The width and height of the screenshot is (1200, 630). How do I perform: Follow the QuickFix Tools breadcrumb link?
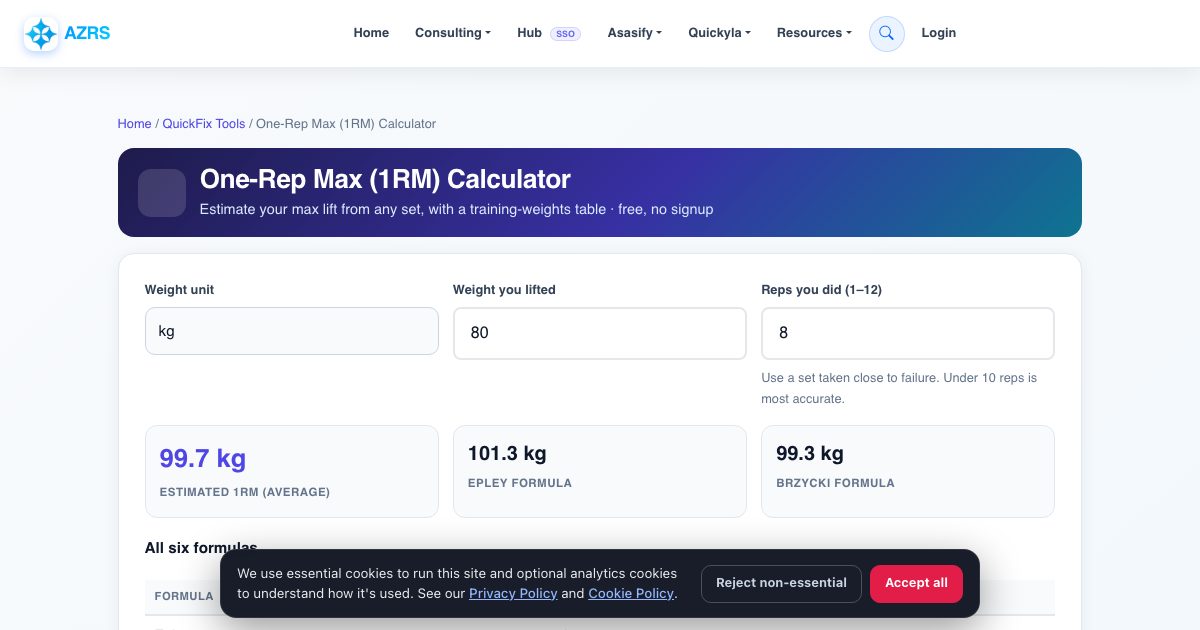pyautogui.click(x=204, y=124)
